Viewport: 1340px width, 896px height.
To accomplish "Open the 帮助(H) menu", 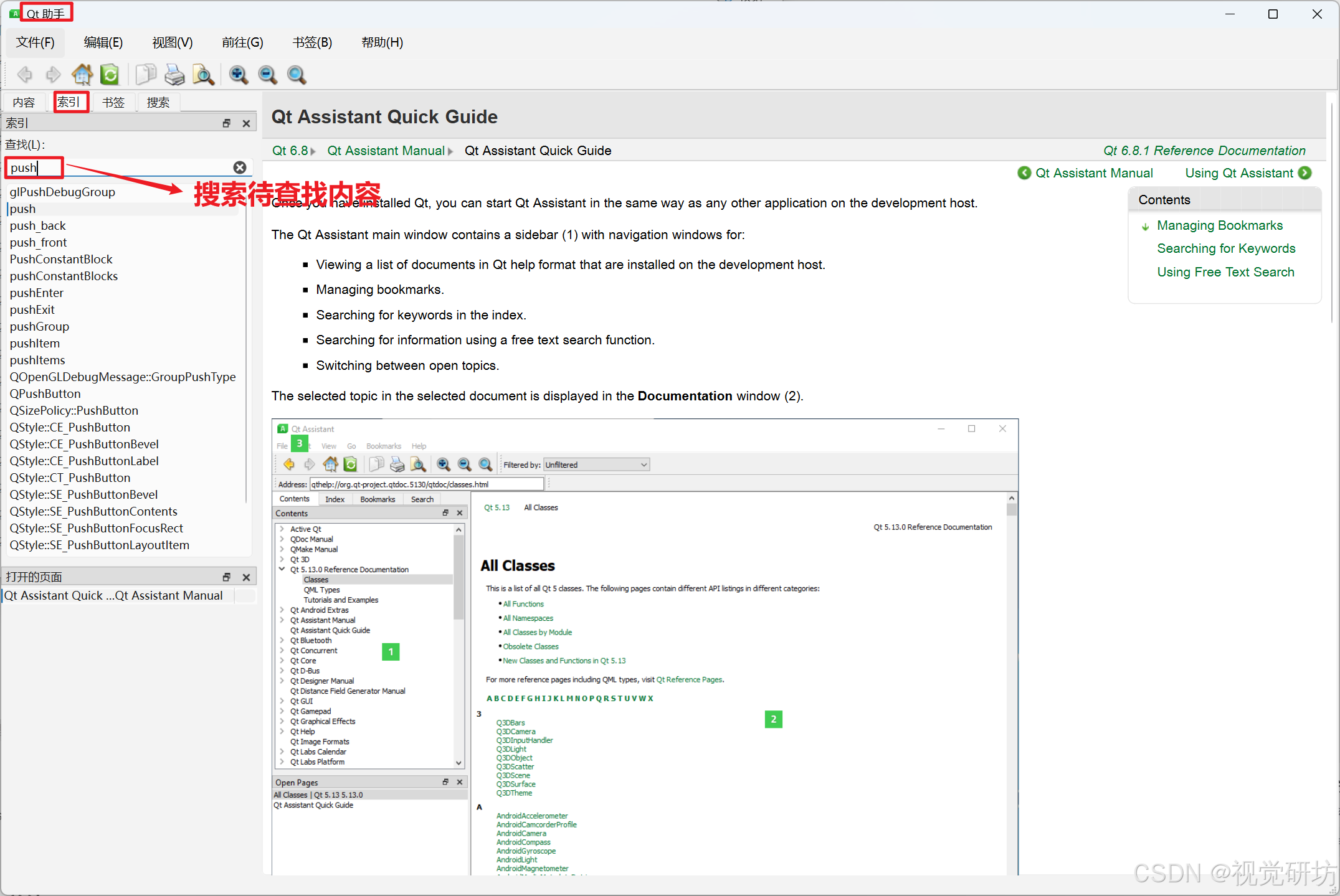I will pos(382,42).
